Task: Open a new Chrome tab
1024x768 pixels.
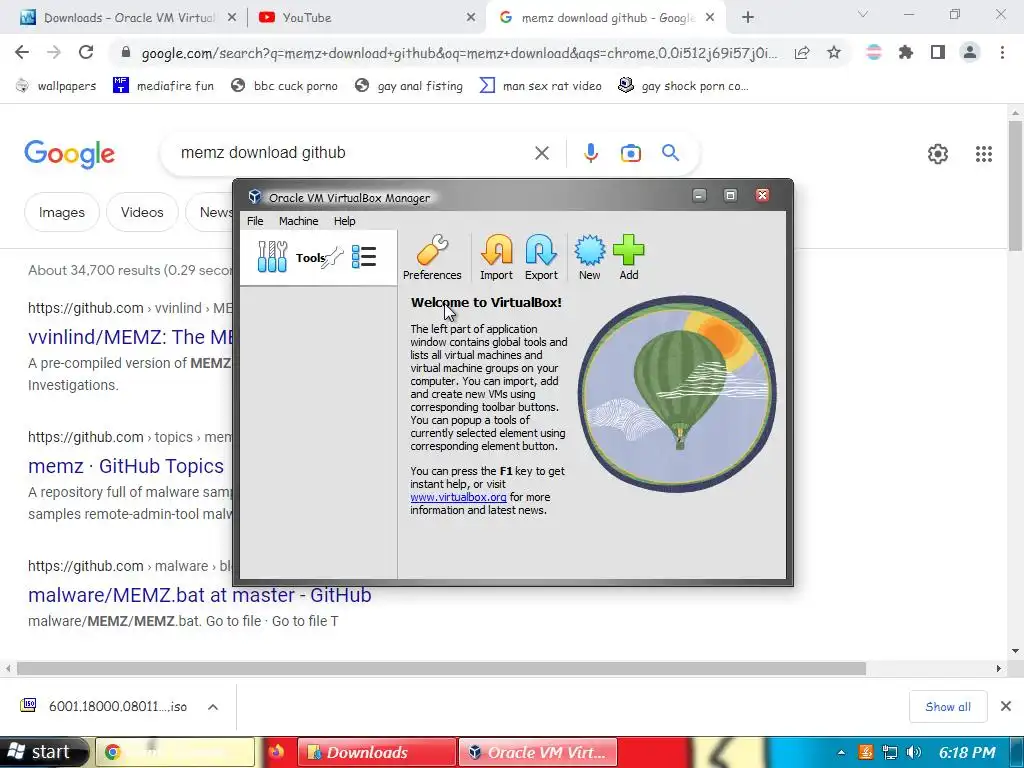Action: pos(748,18)
